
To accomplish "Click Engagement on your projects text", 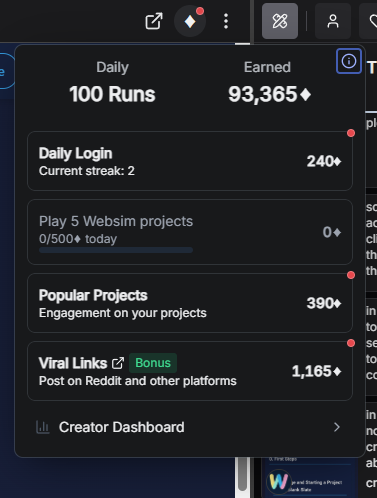I will click(123, 313).
